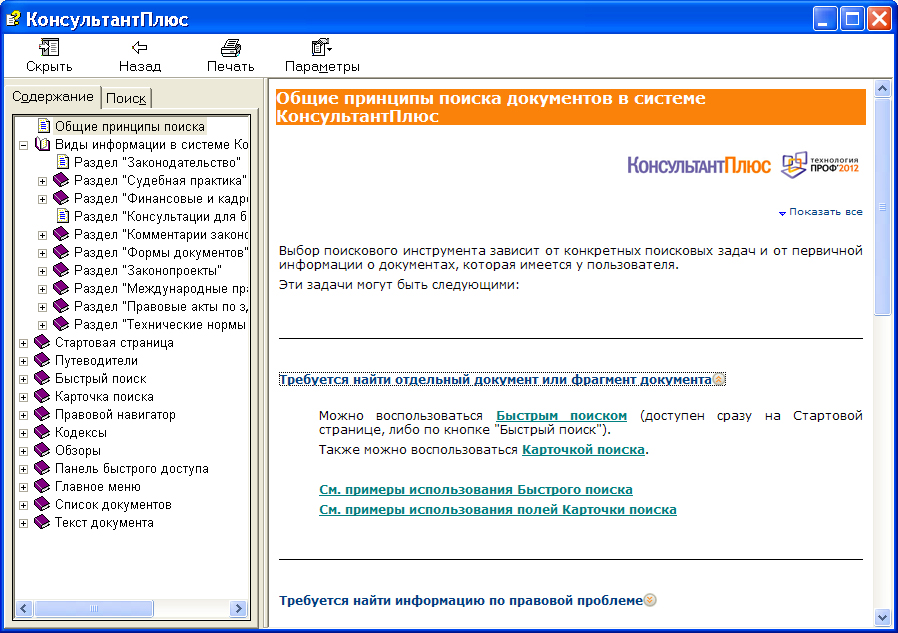Open См. примеры использования полей Карточки поиска
Viewport: 898px width, 633px height.
498,510
